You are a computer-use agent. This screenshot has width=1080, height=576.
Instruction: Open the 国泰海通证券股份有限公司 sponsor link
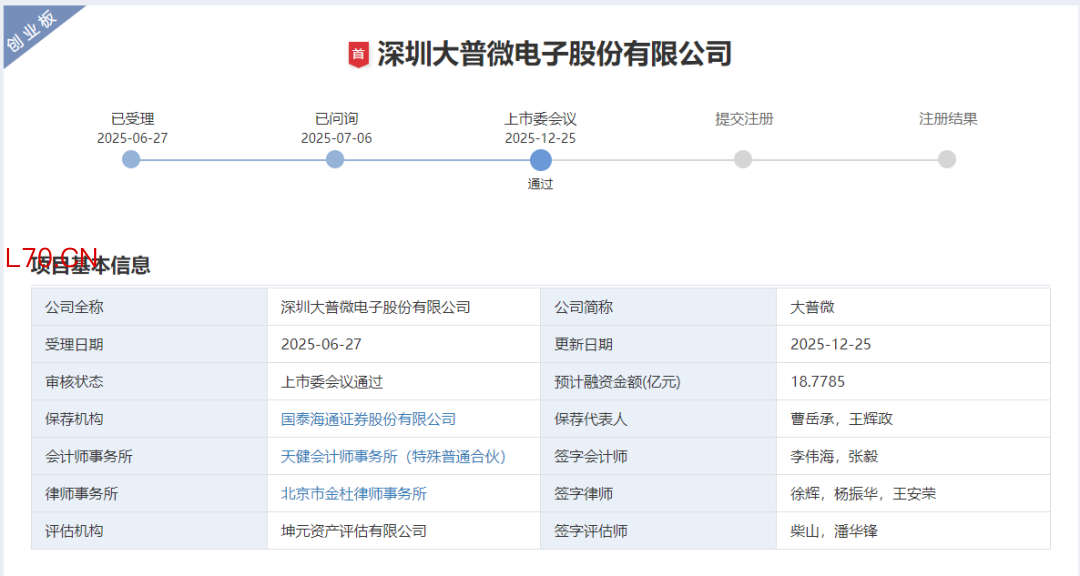tap(368, 419)
